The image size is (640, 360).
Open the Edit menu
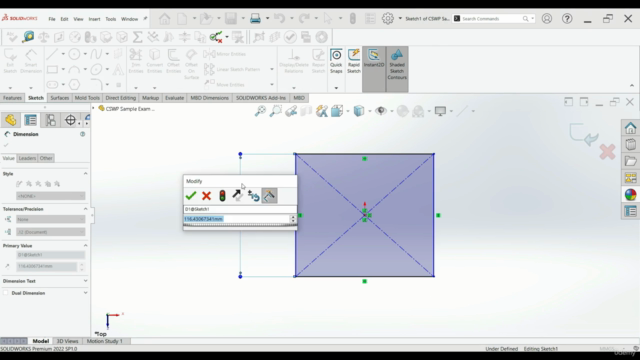point(64,19)
